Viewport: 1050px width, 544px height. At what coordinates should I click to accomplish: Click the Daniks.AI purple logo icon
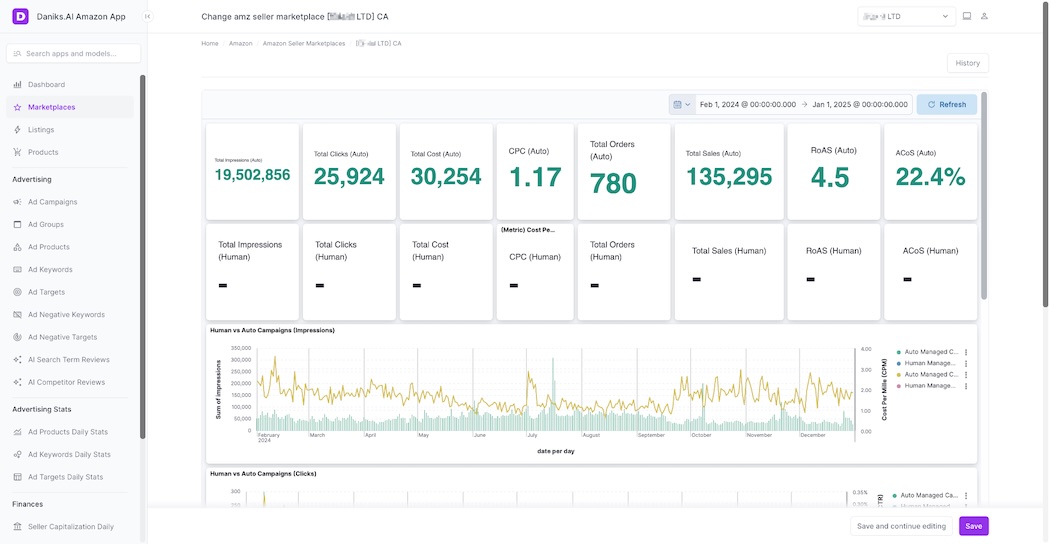[20, 16]
